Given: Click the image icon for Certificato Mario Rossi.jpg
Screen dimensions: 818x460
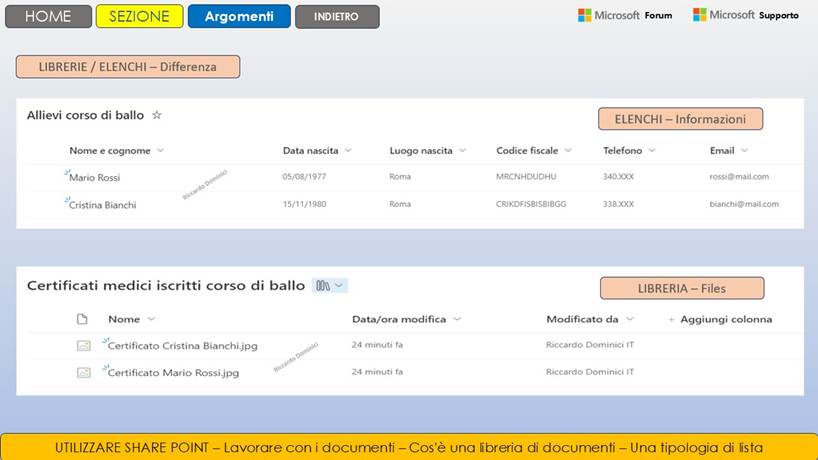Looking at the screenshot, I should pyautogui.click(x=83, y=372).
